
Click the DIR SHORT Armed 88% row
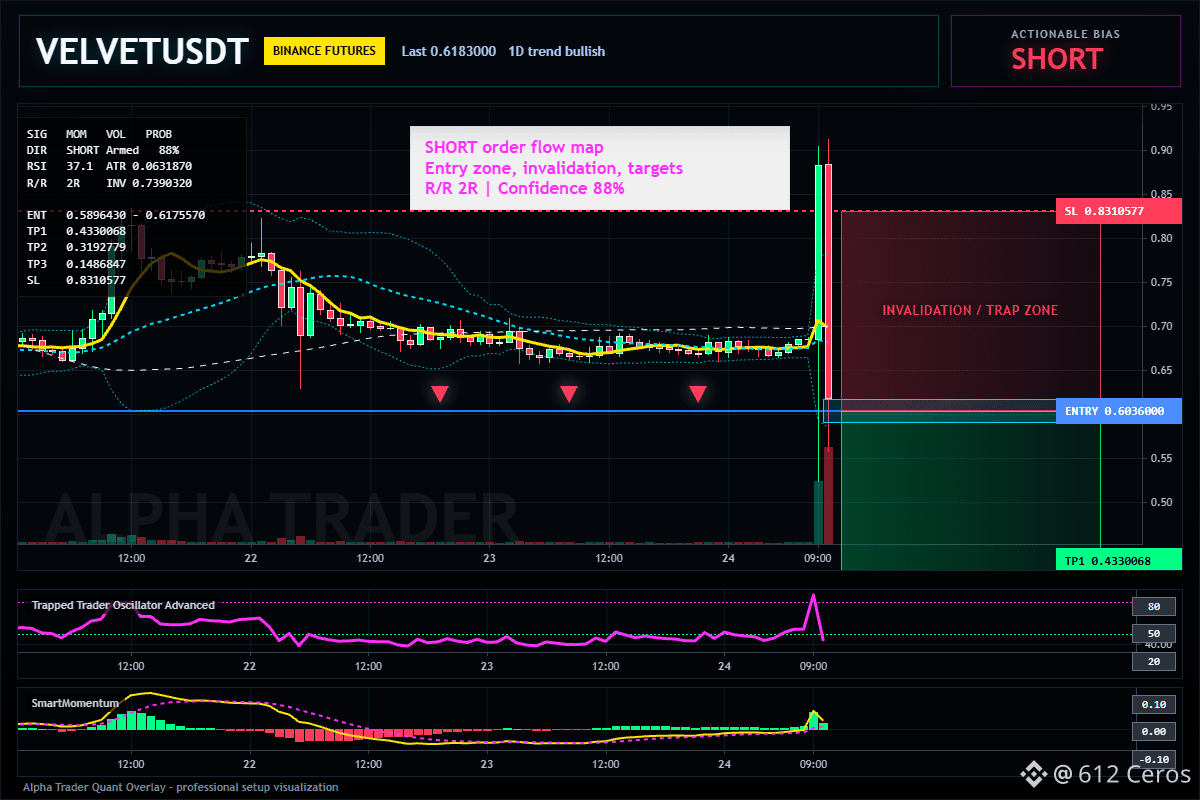coord(103,149)
